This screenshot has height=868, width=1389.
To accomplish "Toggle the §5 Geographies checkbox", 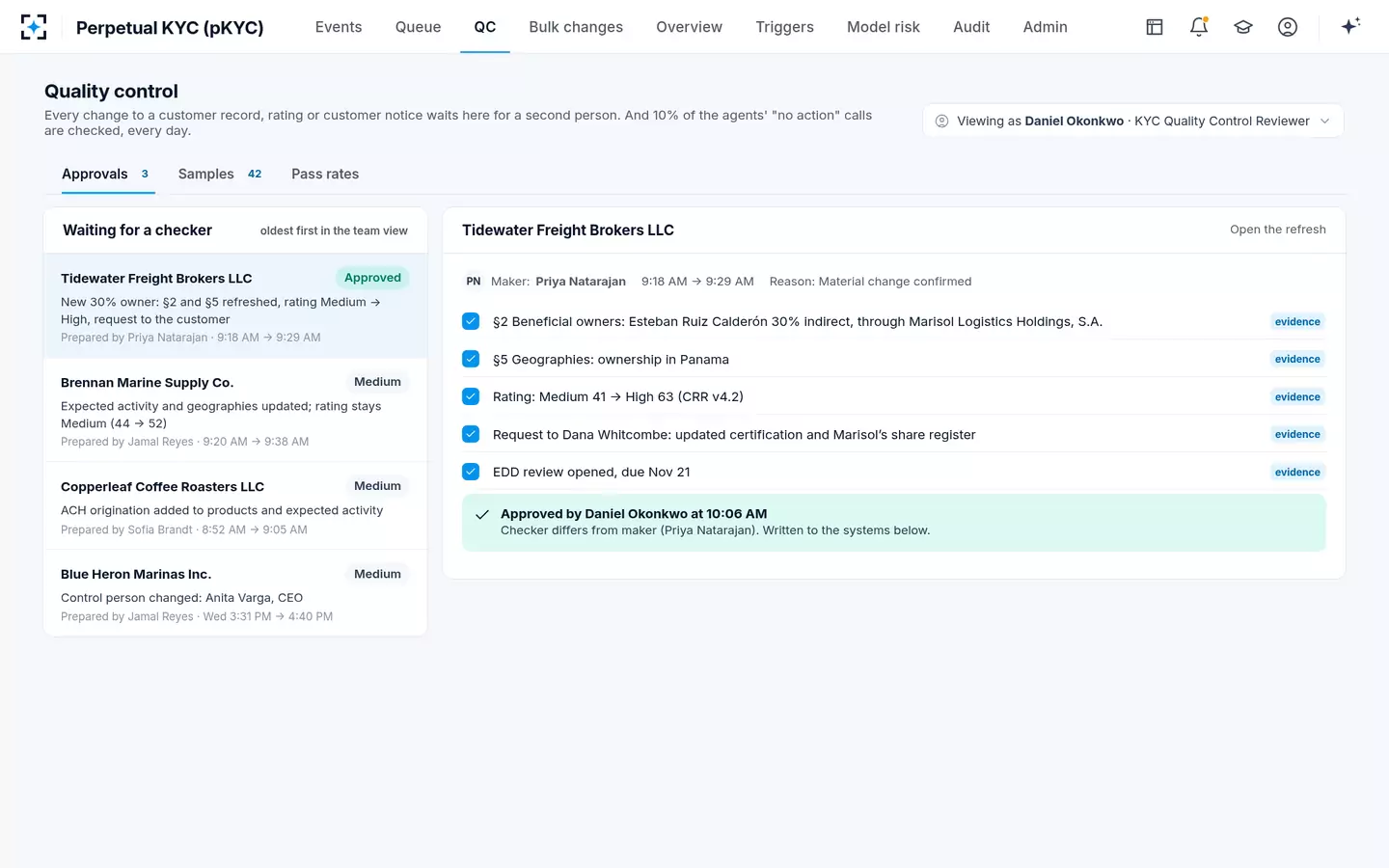I will (x=471, y=359).
